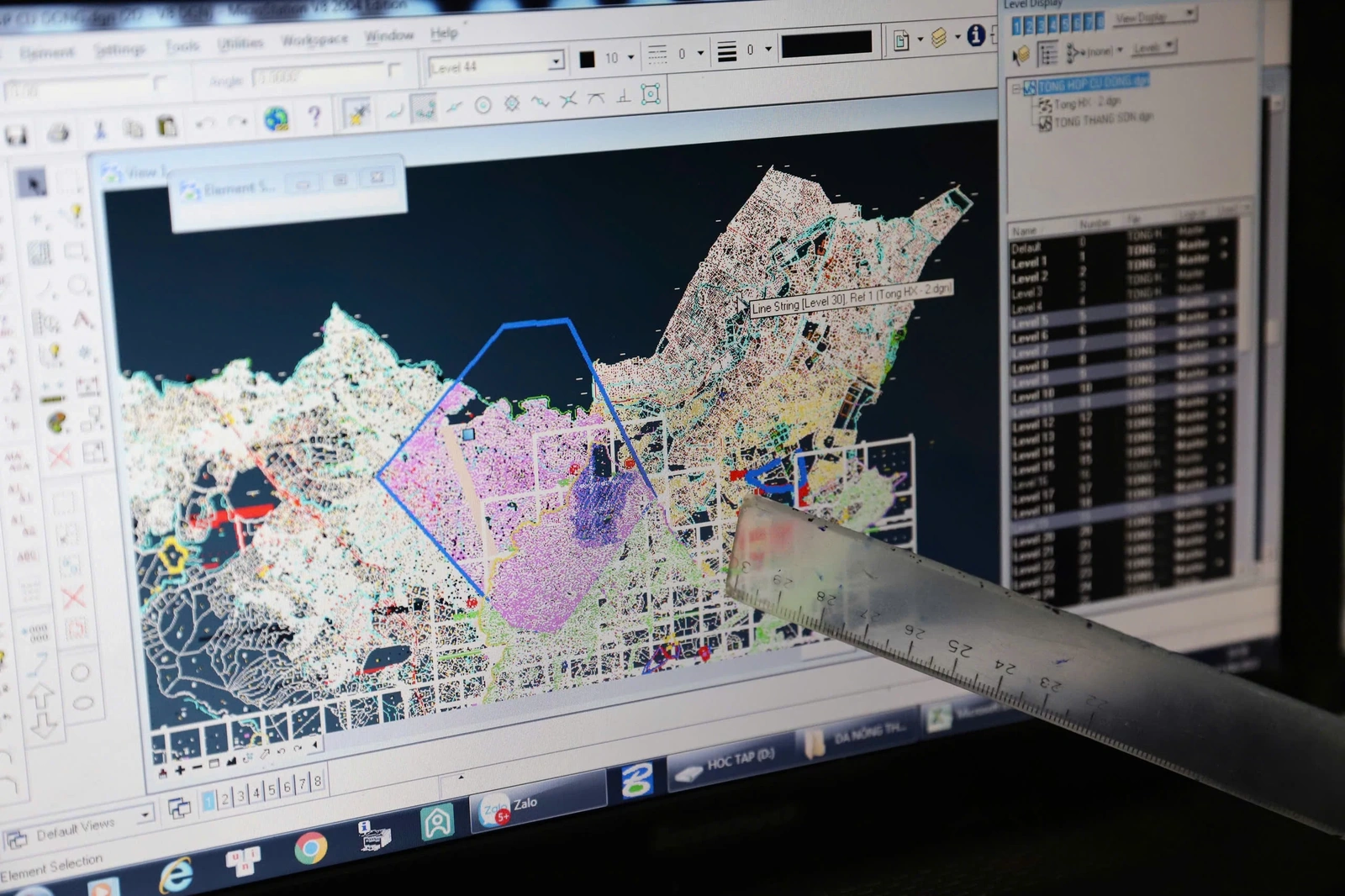The width and height of the screenshot is (1345, 896).
Task: Click the Paste clipboard icon
Action: point(167,127)
